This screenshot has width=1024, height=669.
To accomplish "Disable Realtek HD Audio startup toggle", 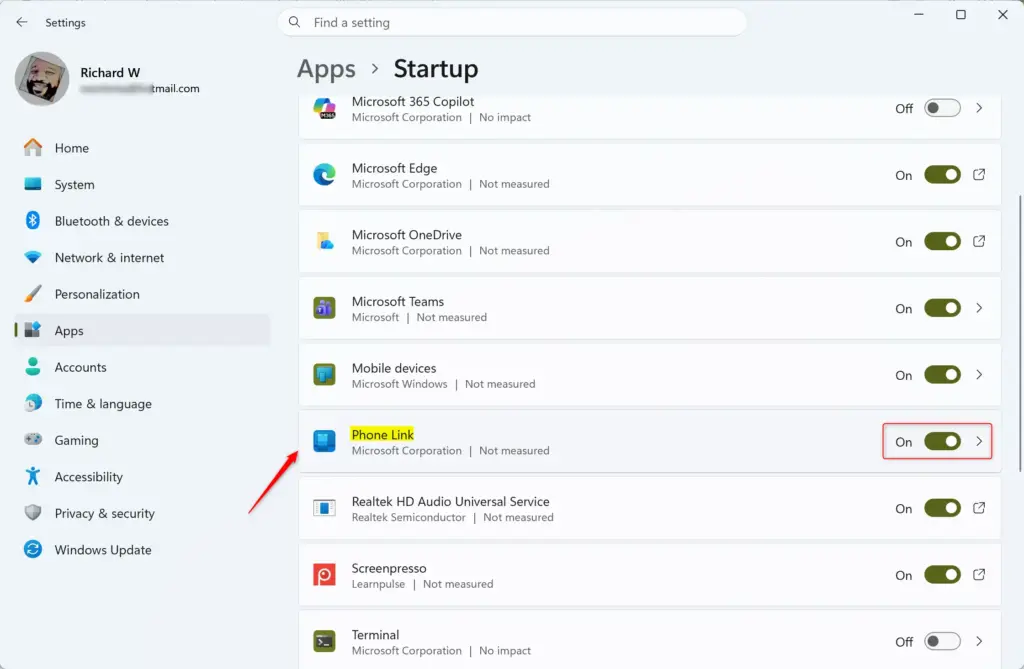I will [x=942, y=508].
